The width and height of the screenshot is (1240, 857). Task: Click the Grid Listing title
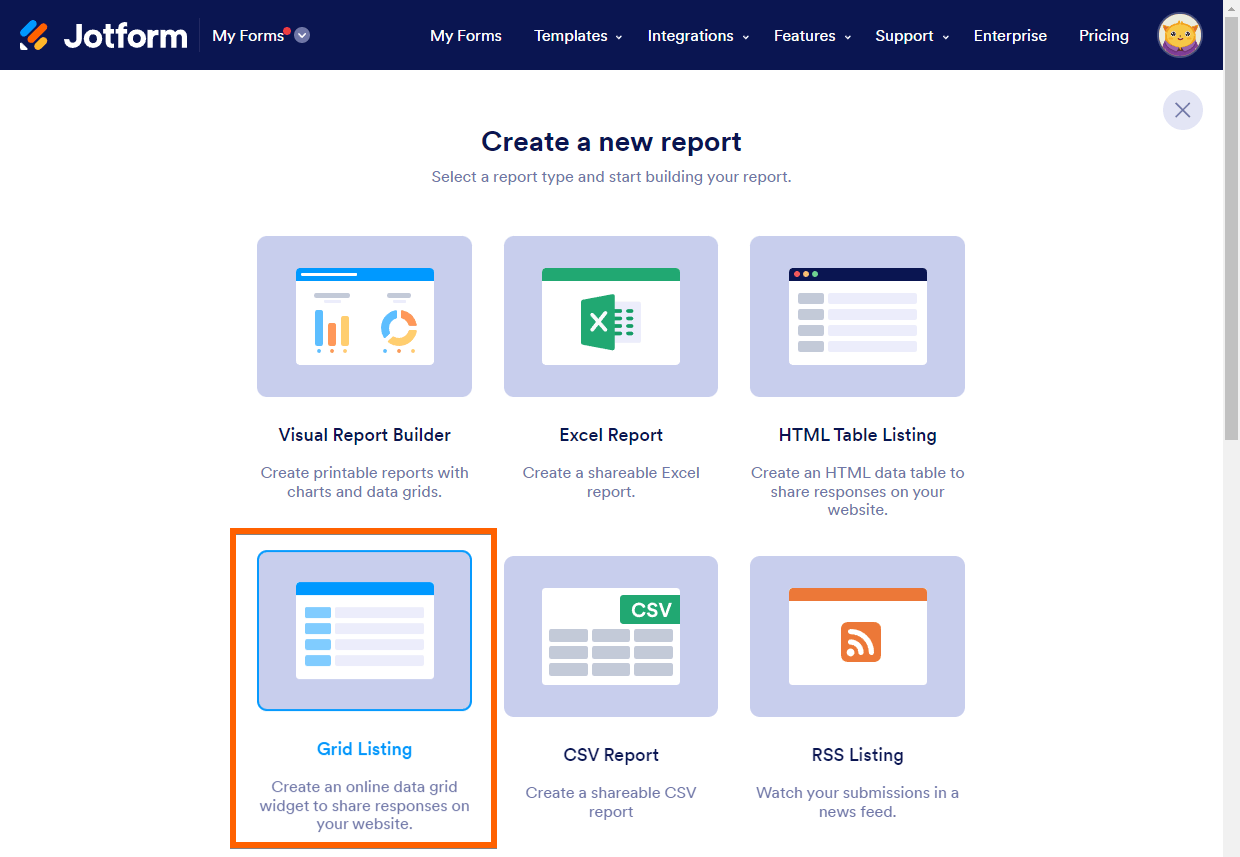point(364,749)
